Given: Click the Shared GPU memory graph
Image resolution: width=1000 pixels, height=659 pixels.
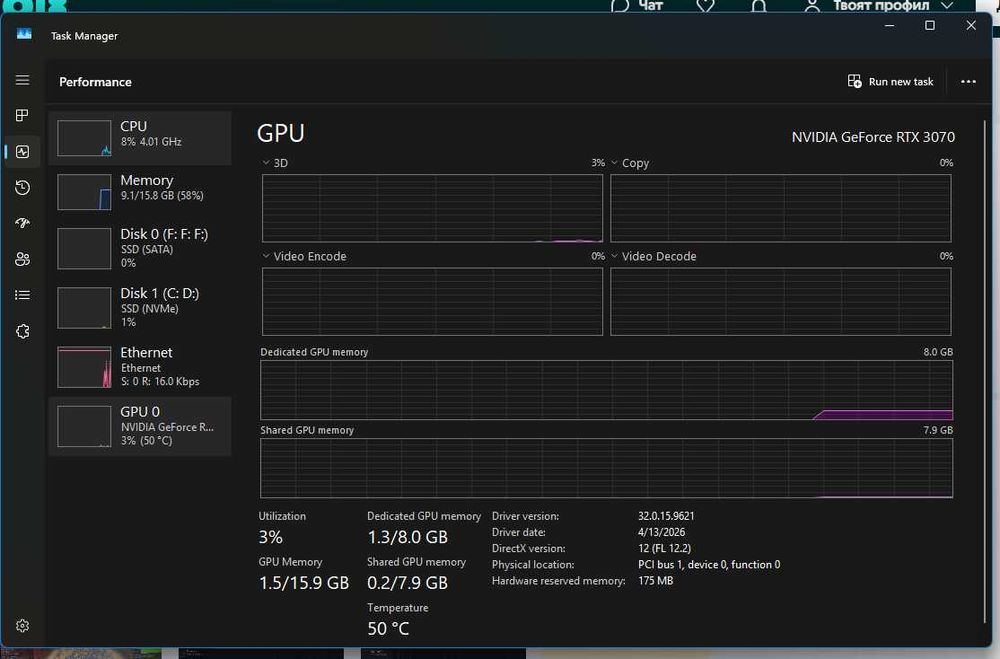Looking at the screenshot, I should 607,468.
